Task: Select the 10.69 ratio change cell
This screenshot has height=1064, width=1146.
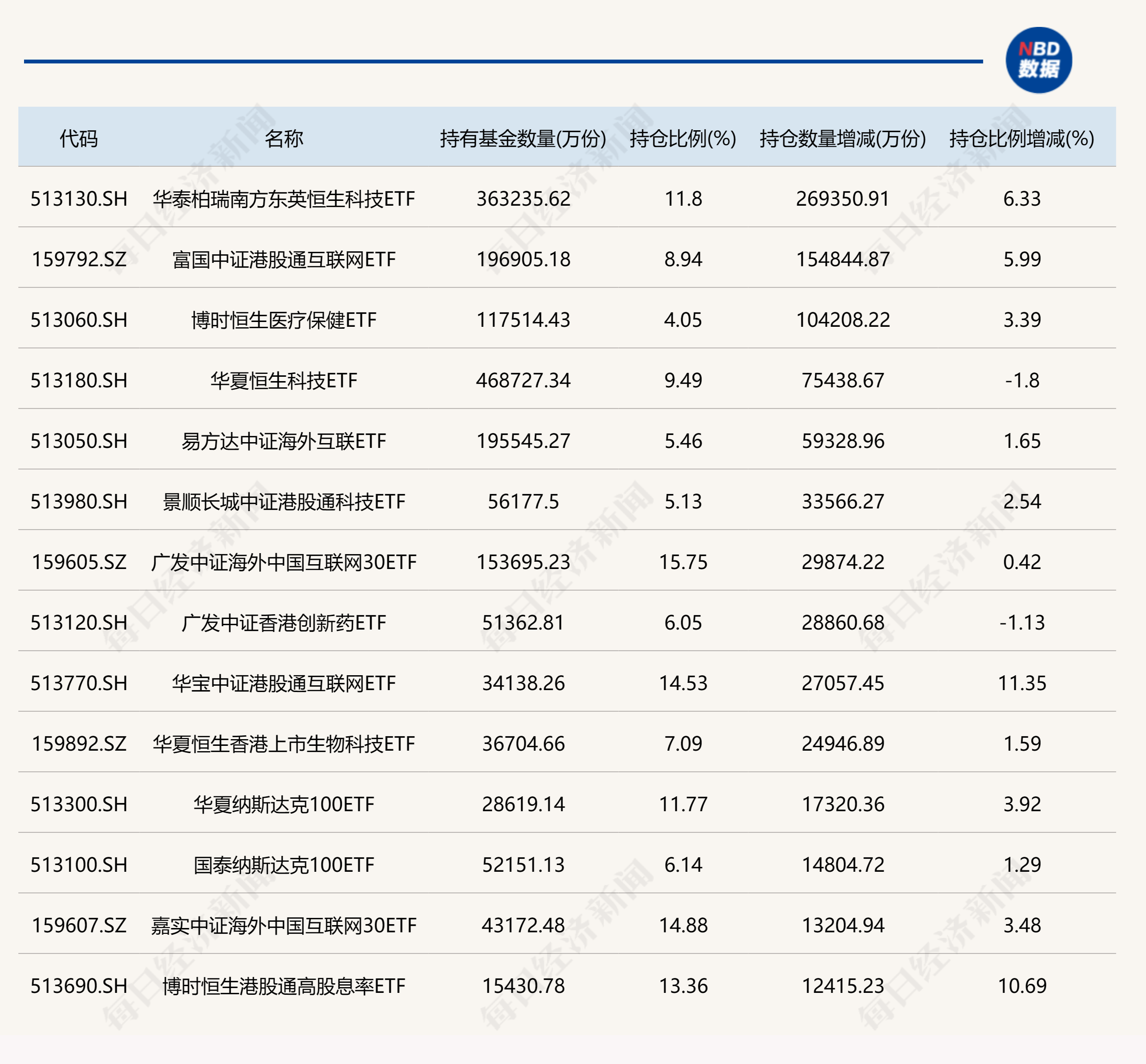Action: point(1021,986)
